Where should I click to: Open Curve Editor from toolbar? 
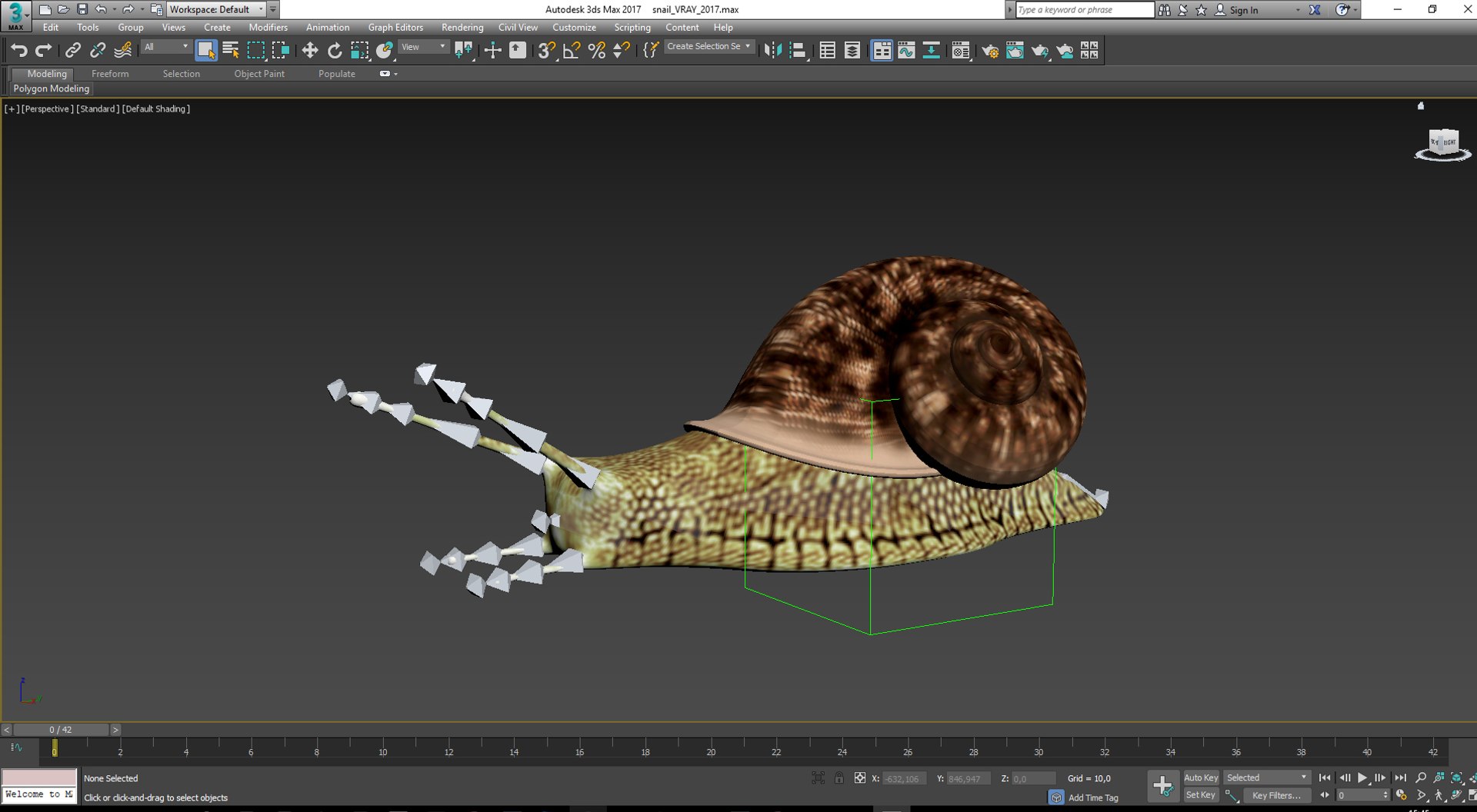[x=906, y=51]
